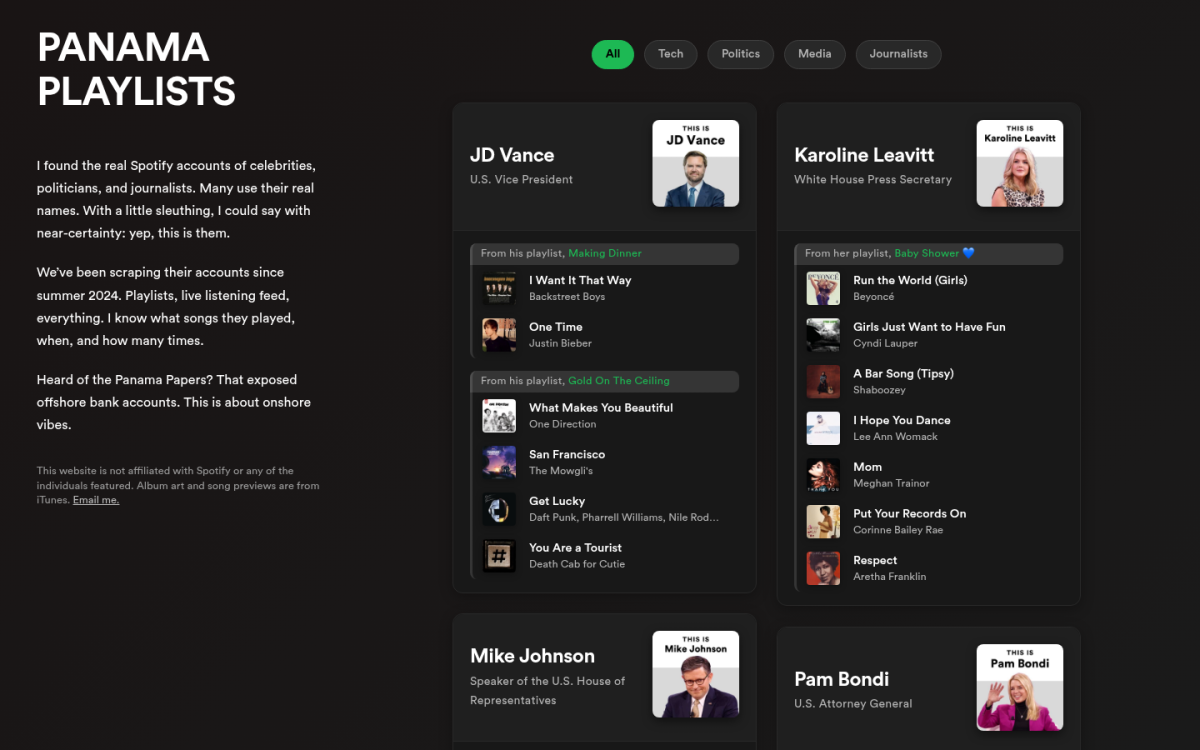The image size is (1200, 750).
Task: Click the song title A Bar Song (Tipsy)
Action: tap(903, 374)
